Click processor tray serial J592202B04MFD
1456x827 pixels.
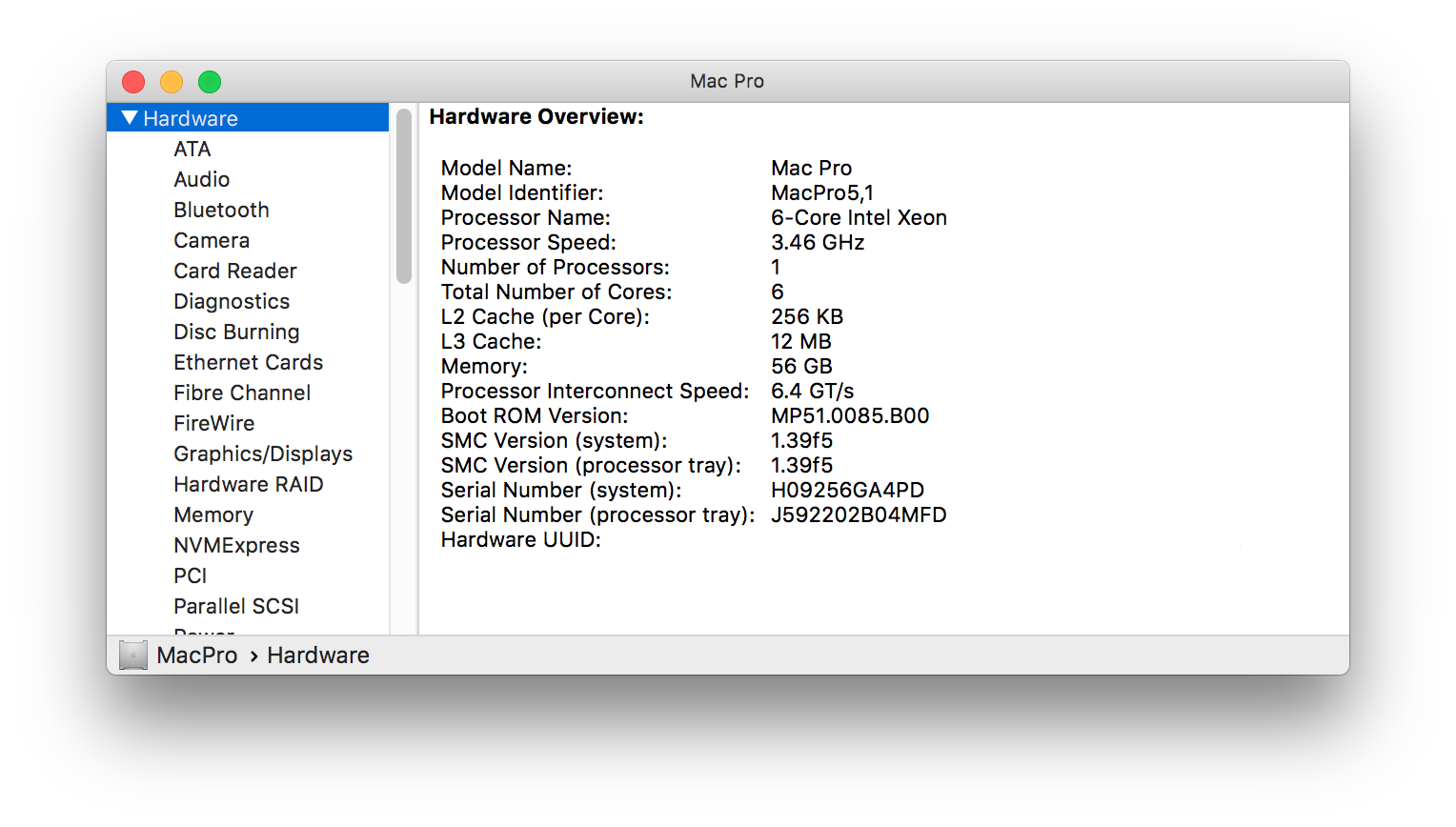(x=859, y=514)
